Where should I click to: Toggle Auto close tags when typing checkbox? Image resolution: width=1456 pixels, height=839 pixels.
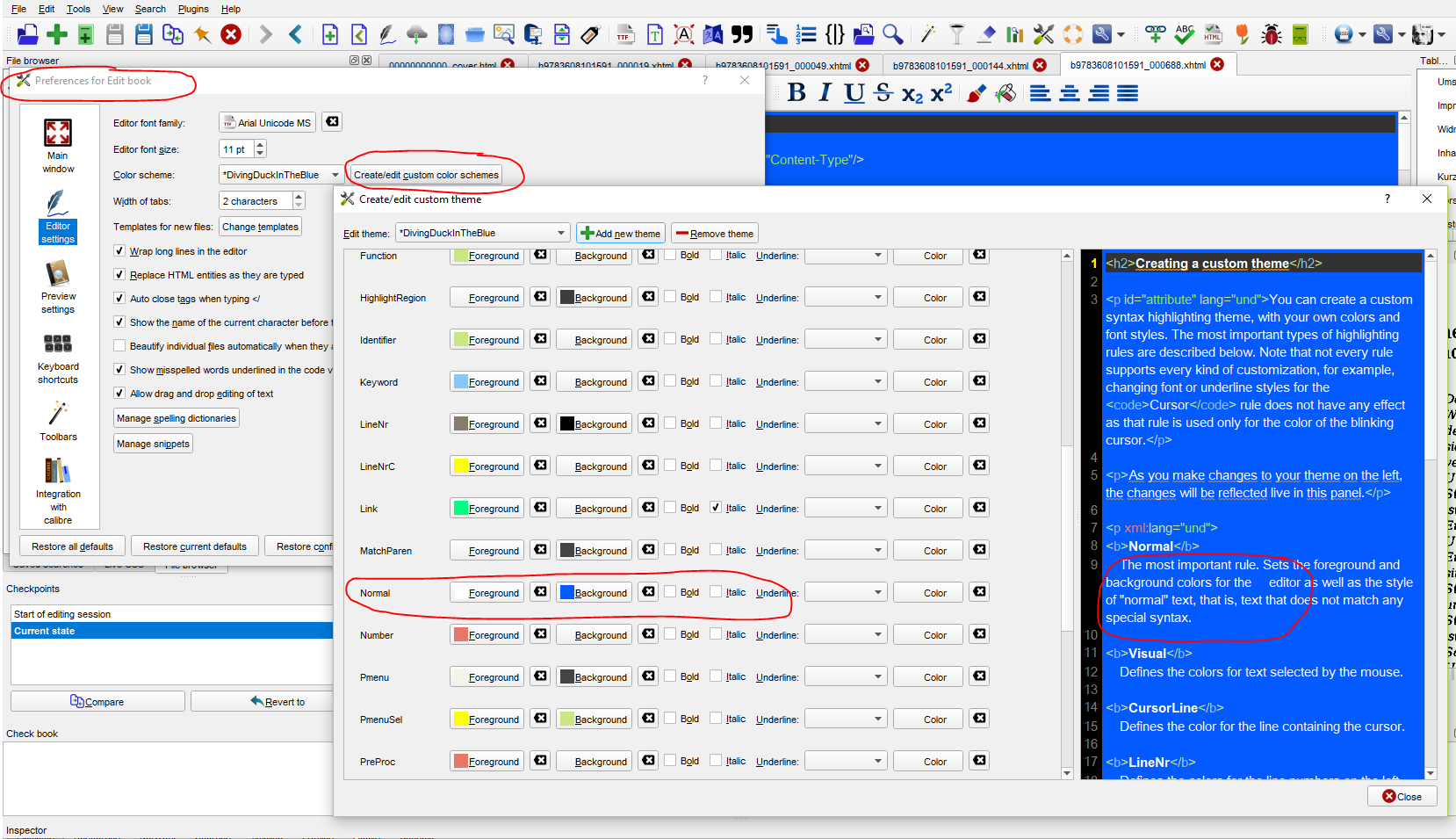(x=119, y=299)
